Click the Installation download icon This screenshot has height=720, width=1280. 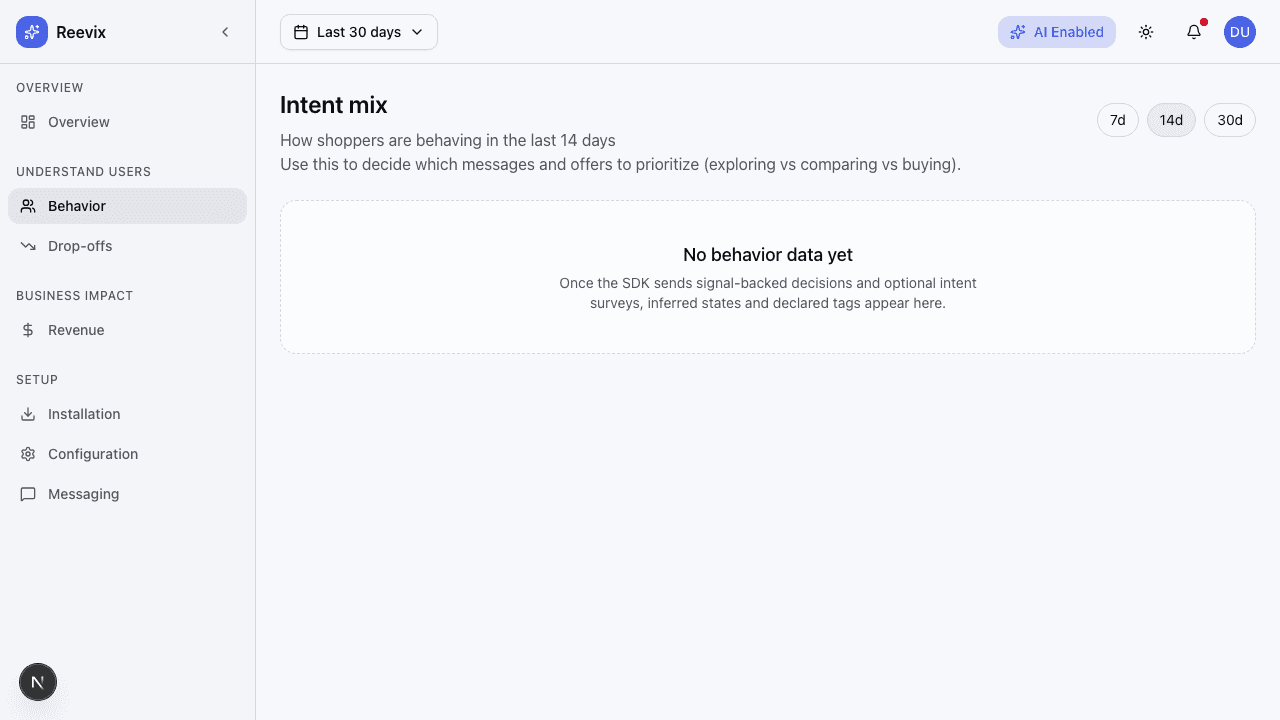[x=28, y=414]
